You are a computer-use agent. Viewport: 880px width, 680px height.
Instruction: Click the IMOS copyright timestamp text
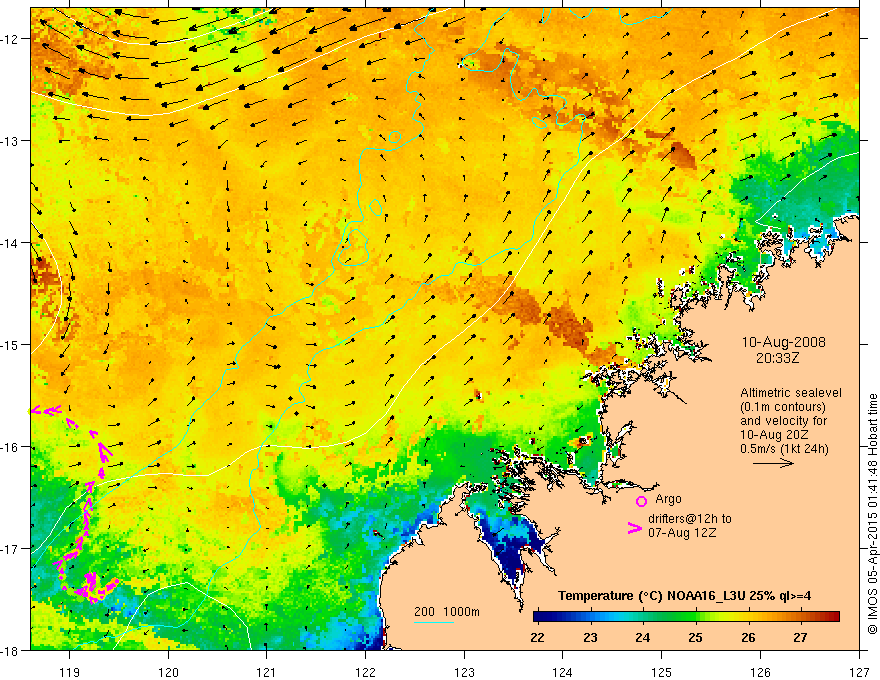click(872, 513)
